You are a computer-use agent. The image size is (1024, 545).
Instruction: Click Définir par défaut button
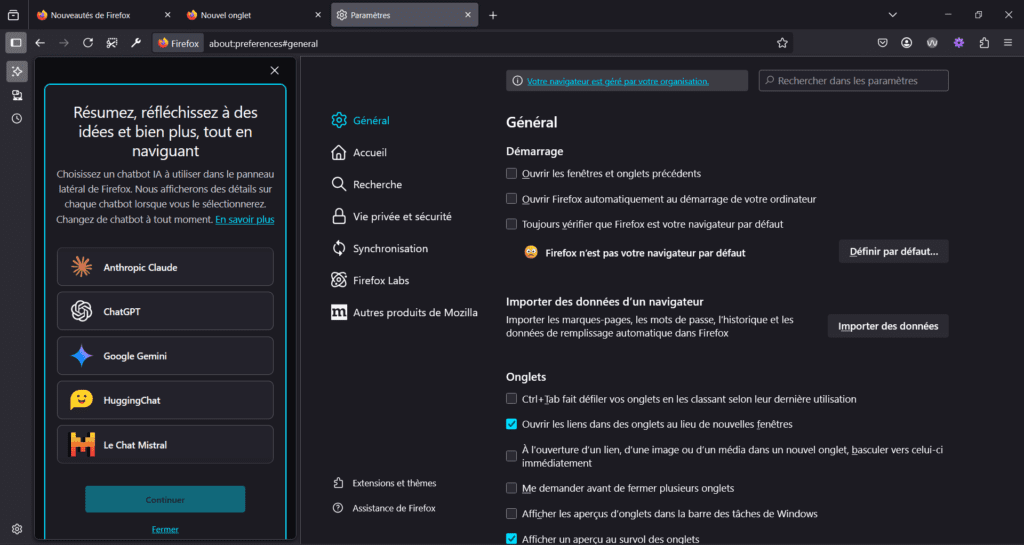tap(893, 251)
